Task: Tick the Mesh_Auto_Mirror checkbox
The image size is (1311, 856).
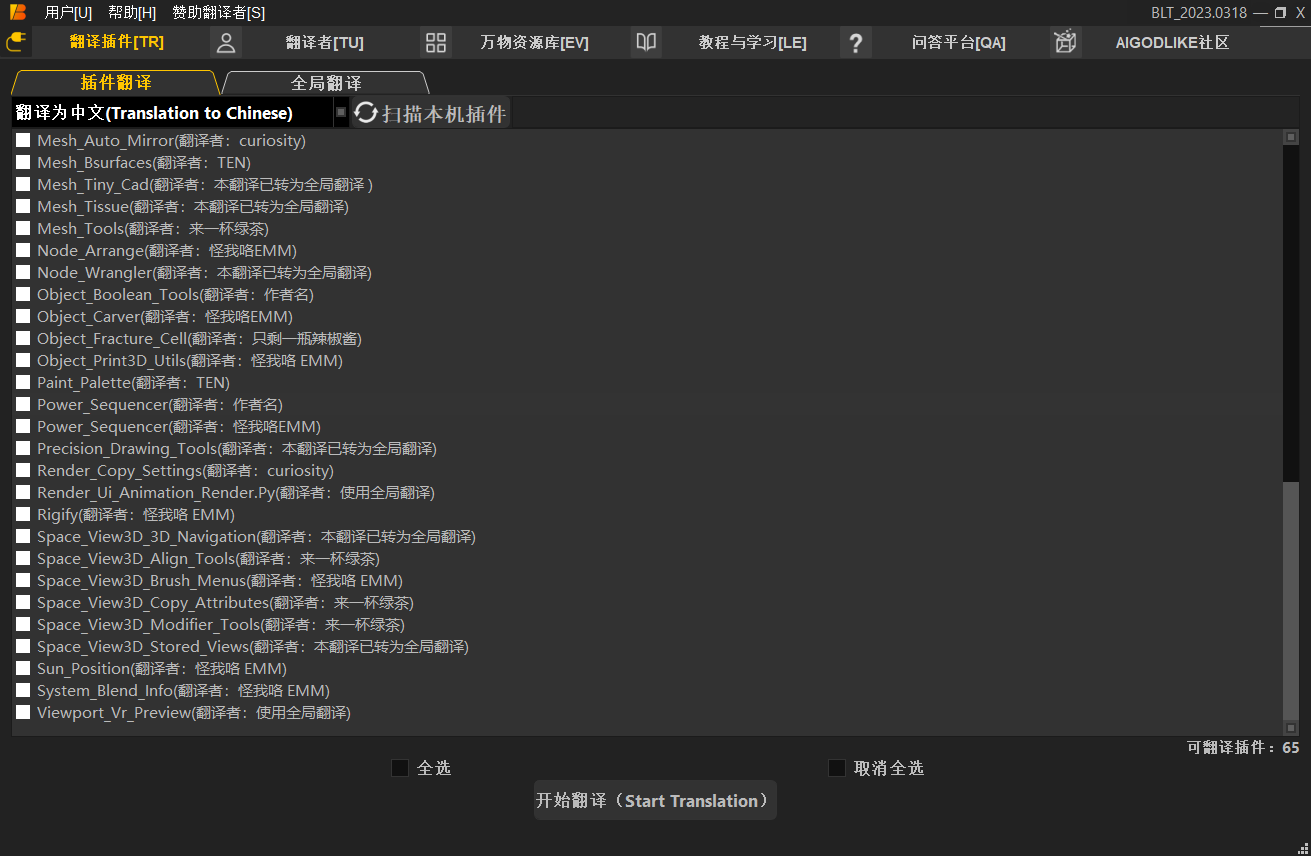Action: [23, 140]
